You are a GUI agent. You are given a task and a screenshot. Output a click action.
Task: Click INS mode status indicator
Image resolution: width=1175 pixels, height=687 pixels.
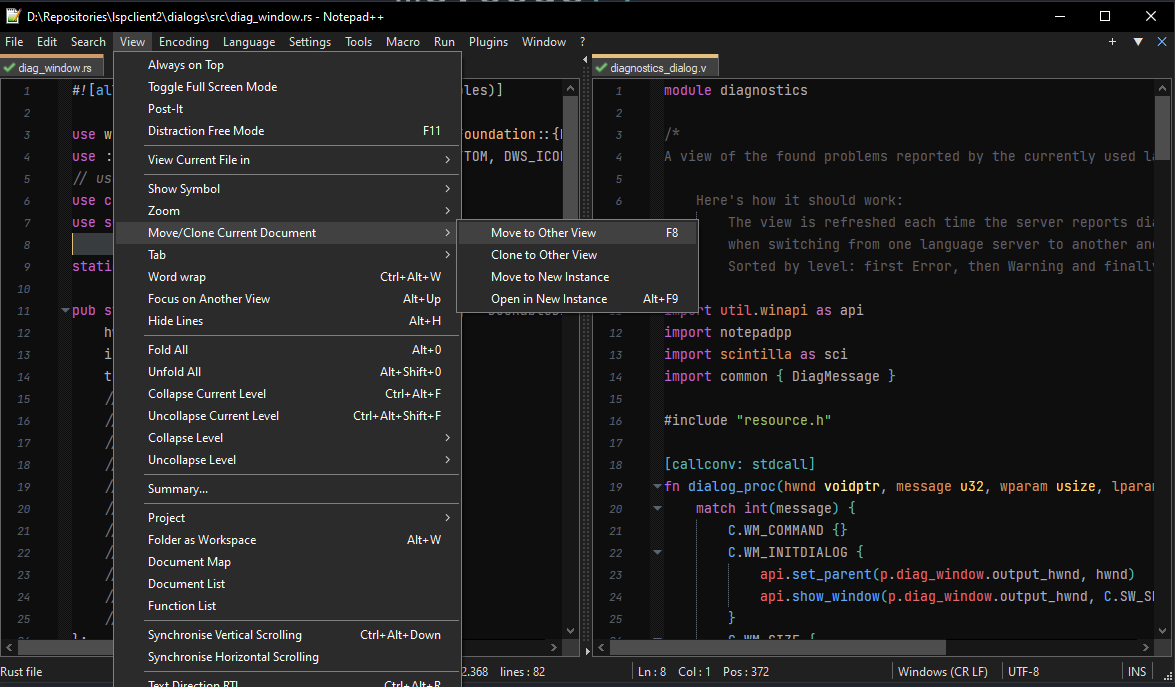pos(1137,672)
